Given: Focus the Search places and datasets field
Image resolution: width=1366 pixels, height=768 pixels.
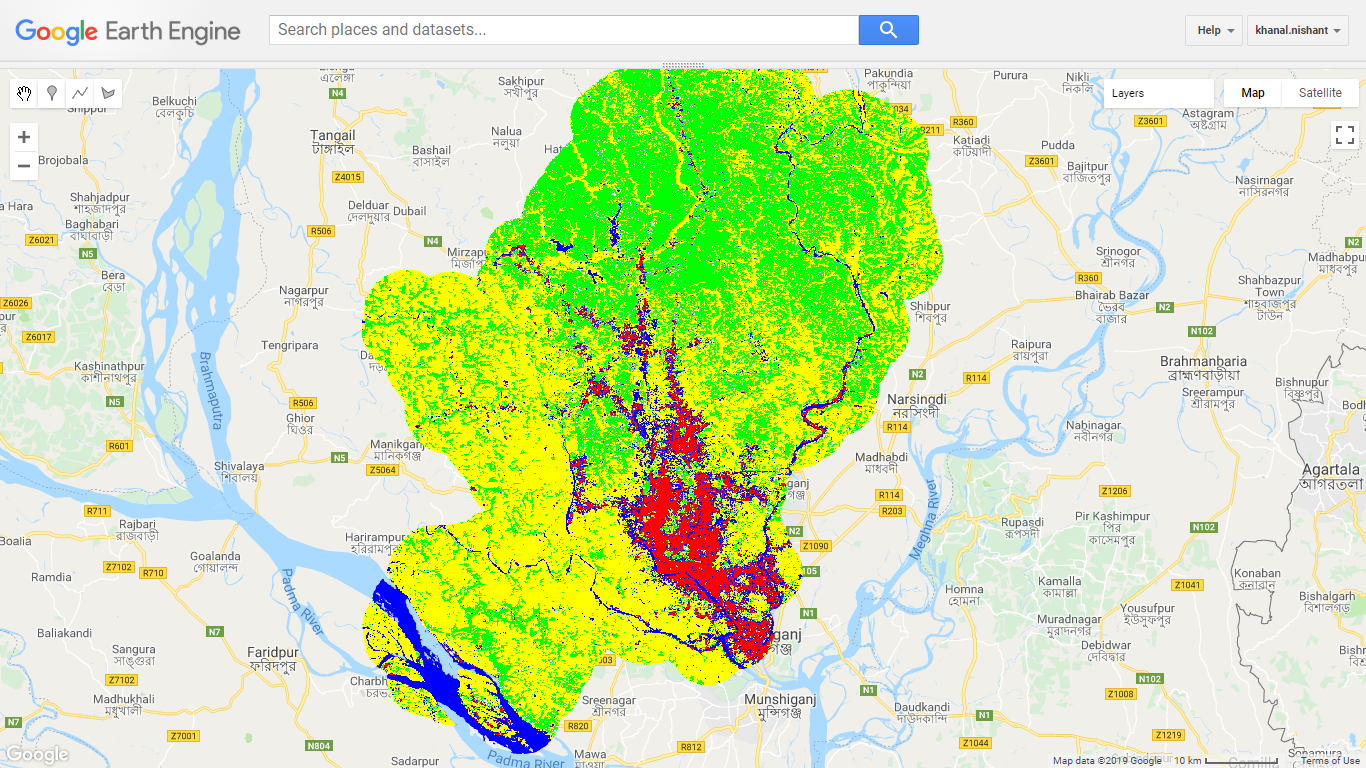Looking at the screenshot, I should 564,30.
